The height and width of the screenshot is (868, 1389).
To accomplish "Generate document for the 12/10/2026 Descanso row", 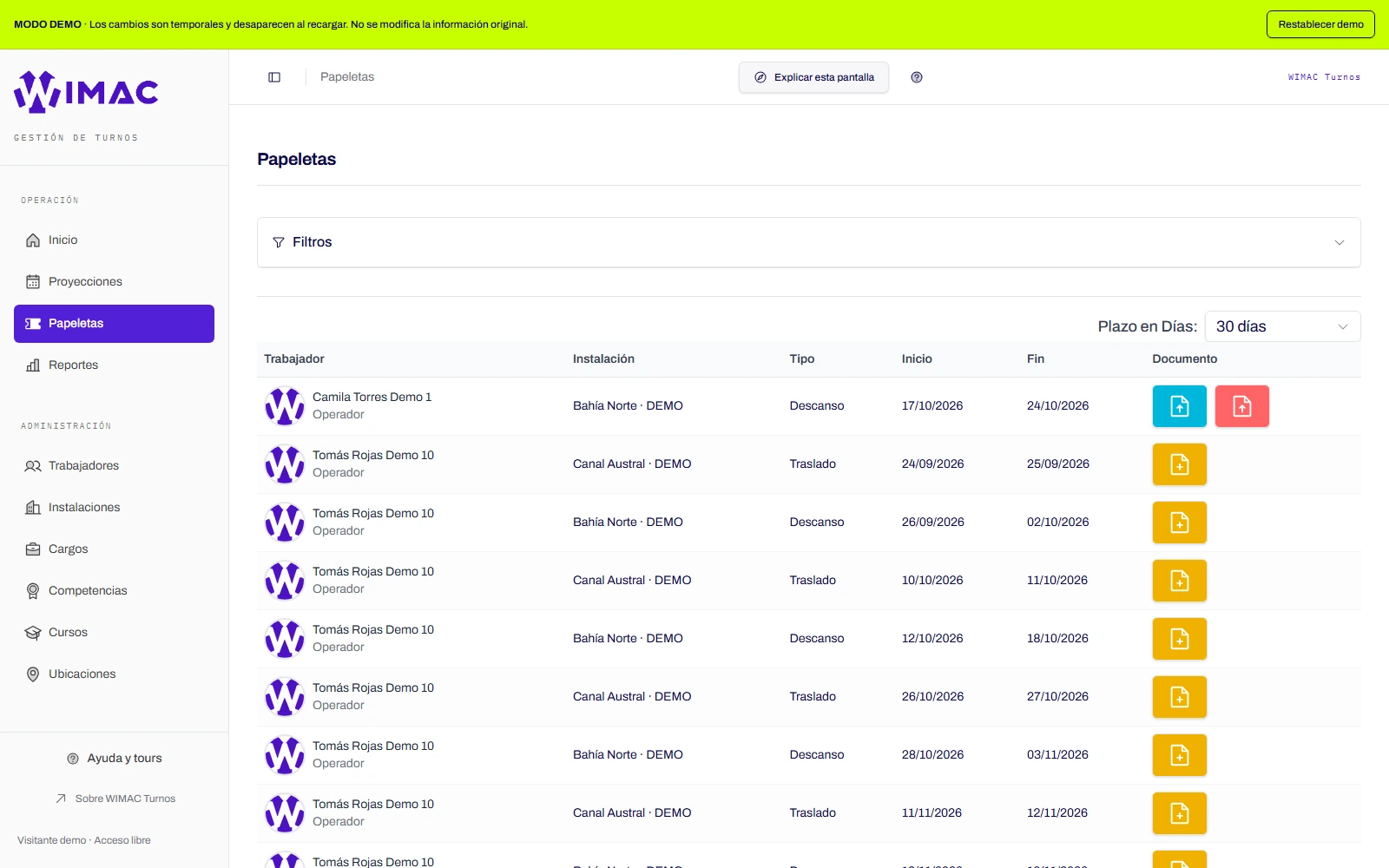I will [1180, 639].
